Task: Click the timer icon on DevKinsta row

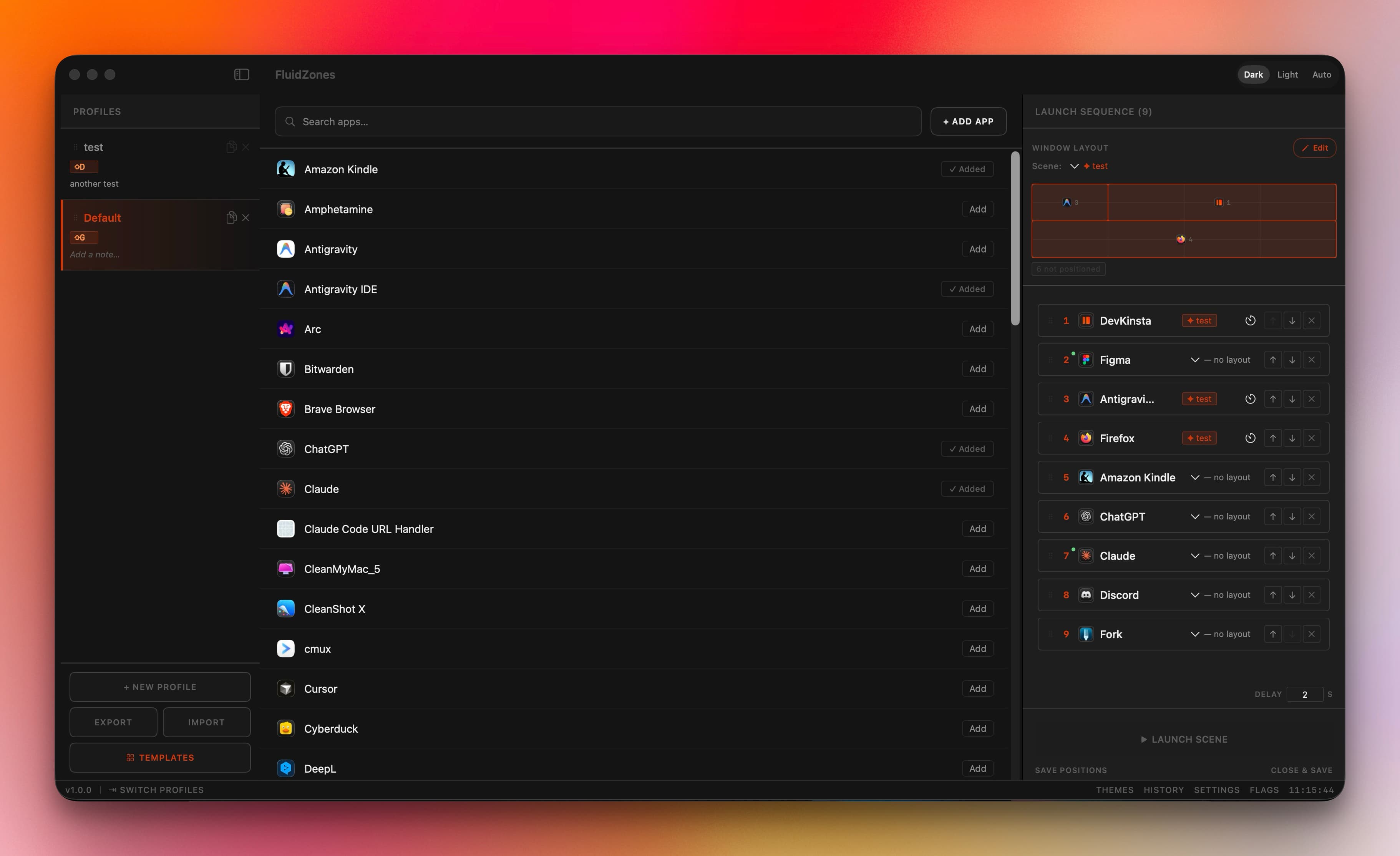Action: [1250, 320]
